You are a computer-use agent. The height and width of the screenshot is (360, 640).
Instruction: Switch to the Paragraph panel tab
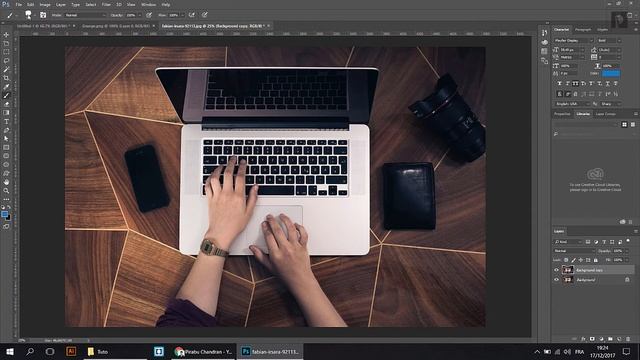click(x=583, y=29)
